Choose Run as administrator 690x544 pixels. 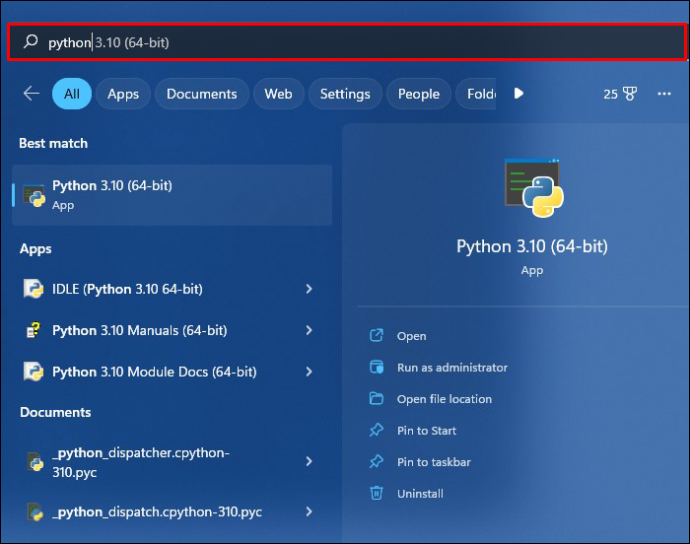pos(452,368)
